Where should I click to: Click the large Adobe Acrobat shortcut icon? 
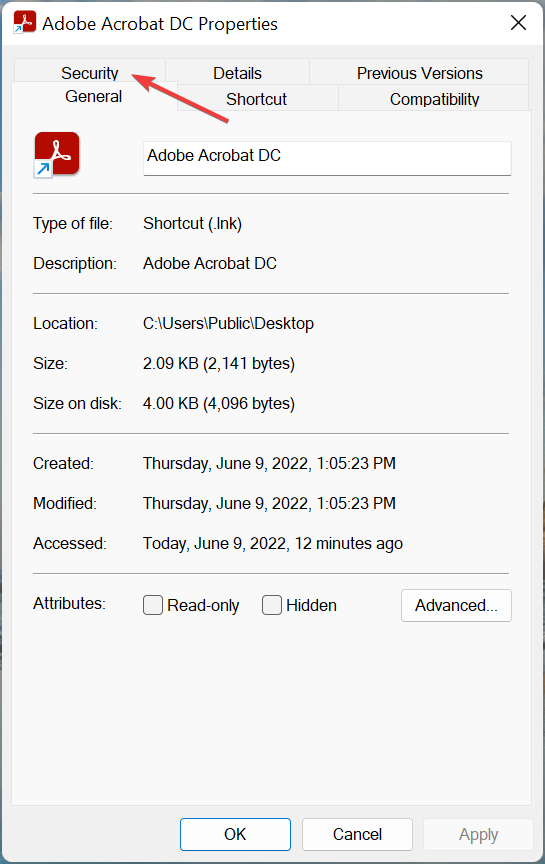click(x=56, y=155)
